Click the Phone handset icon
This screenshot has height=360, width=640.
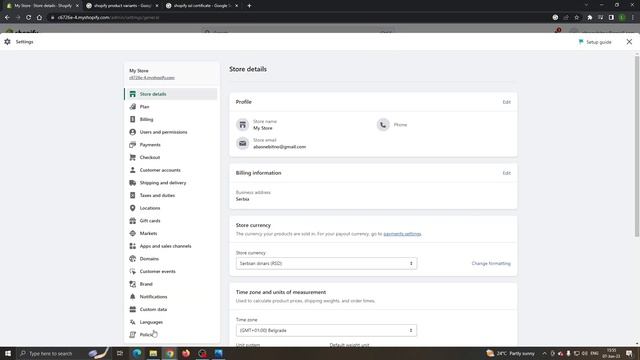(383, 124)
